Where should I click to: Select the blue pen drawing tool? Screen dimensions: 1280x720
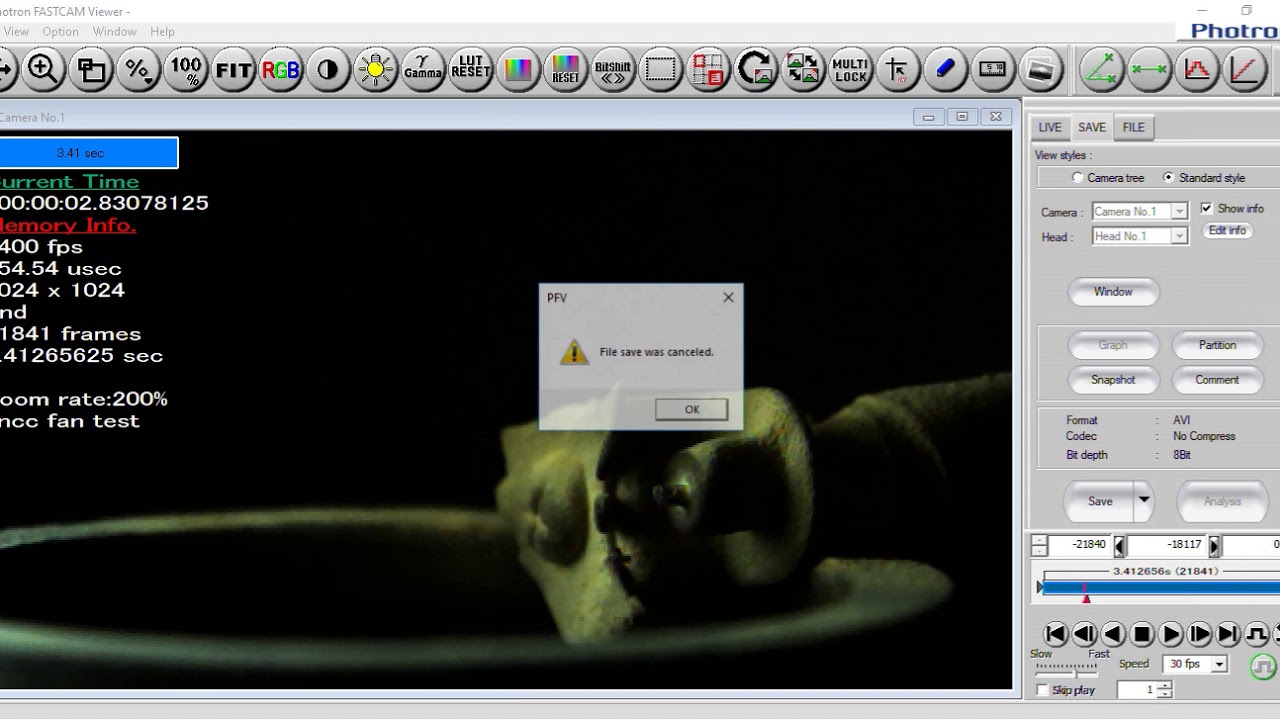946,69
